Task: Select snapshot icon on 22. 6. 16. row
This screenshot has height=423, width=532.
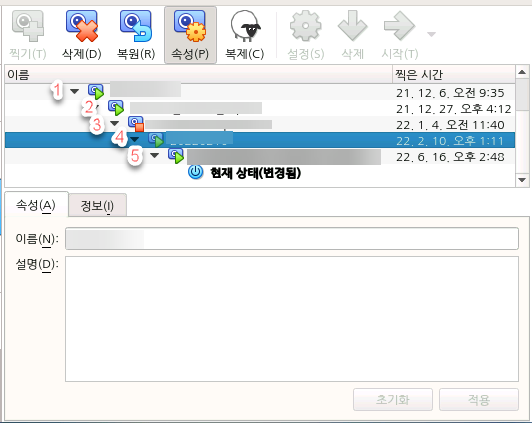Action: point(176,156)
